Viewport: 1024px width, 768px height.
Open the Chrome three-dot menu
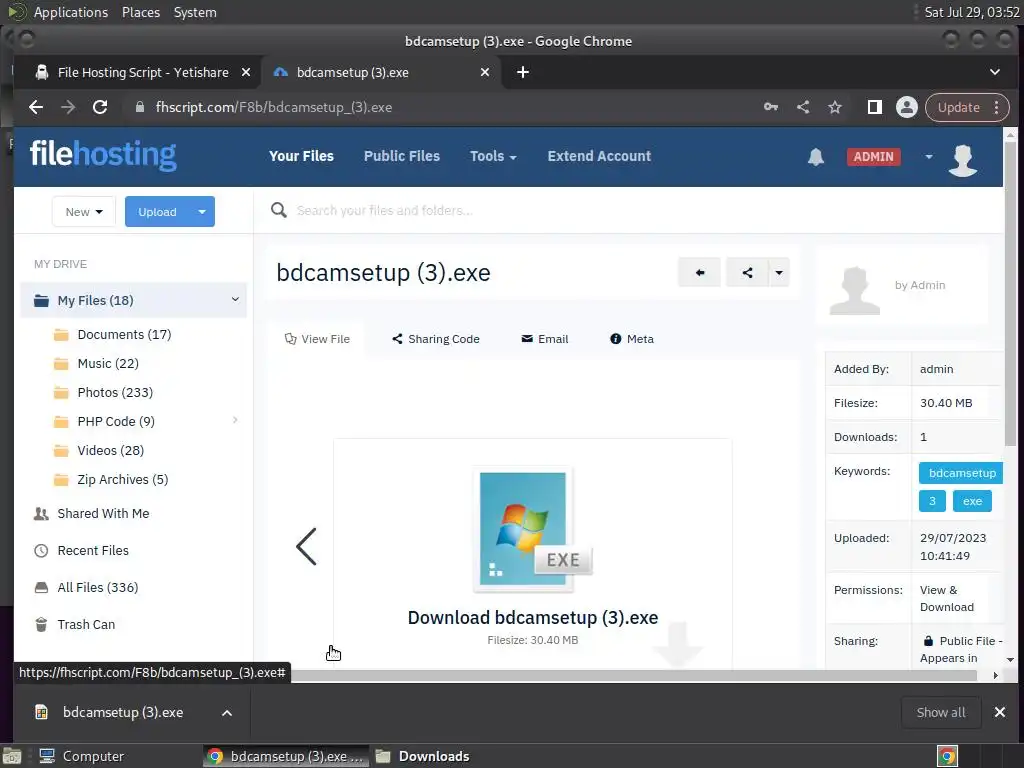tap(997, 107)
